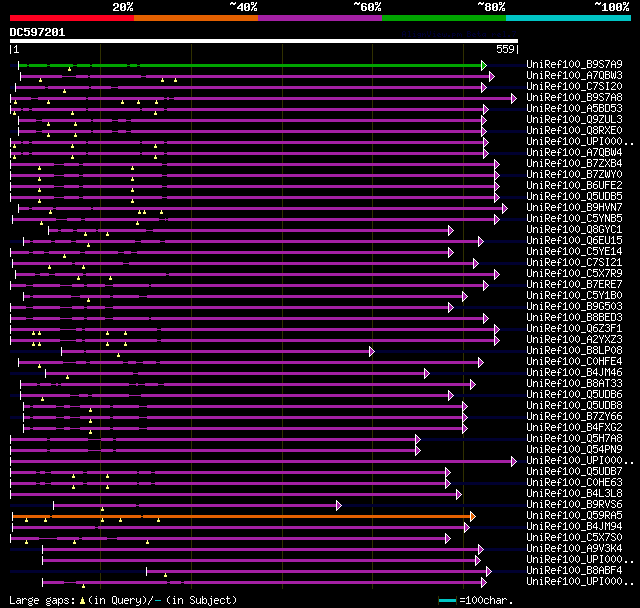This screenshot has width=640, height=608.
Task: Select the UniRef100_B4FXG2 label
Action: coord(574,428)
